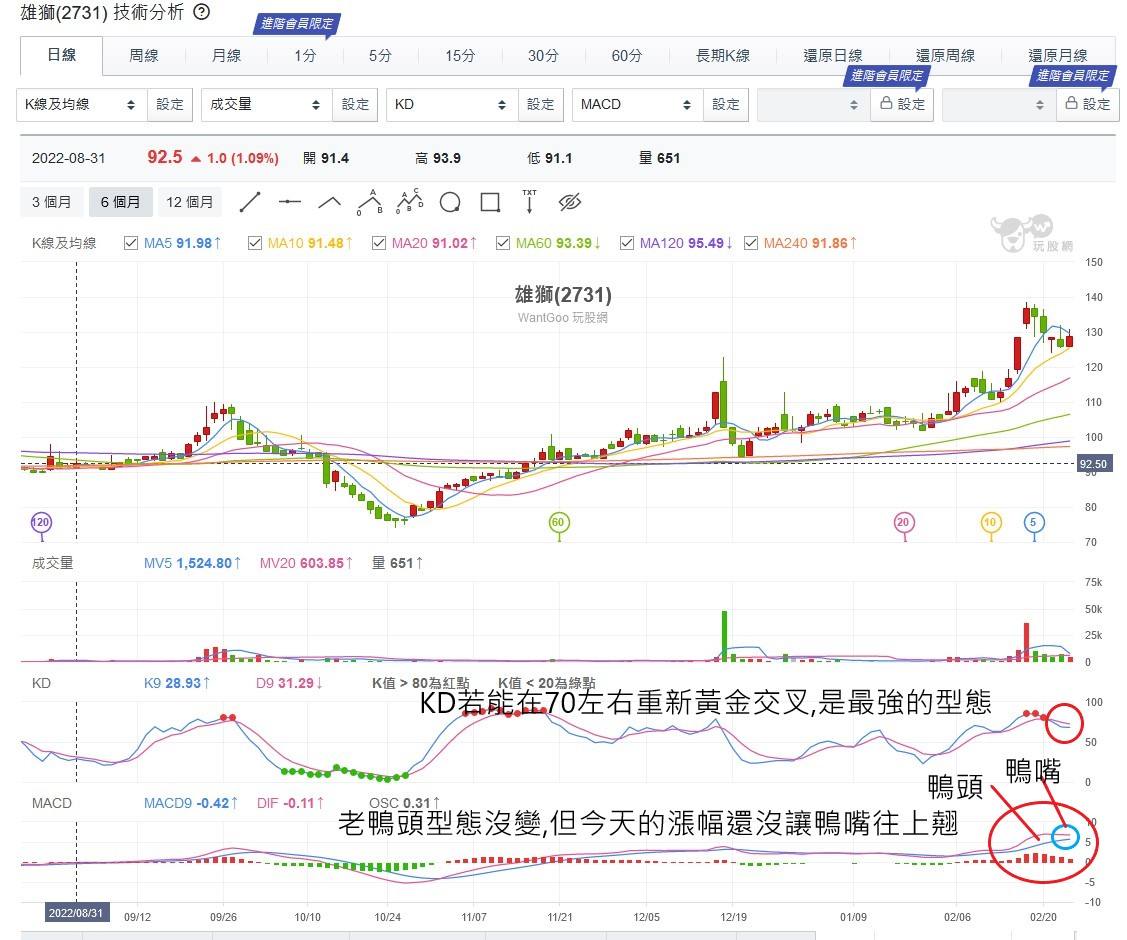Switch to the 1分 tab

[x=305, y=56]
